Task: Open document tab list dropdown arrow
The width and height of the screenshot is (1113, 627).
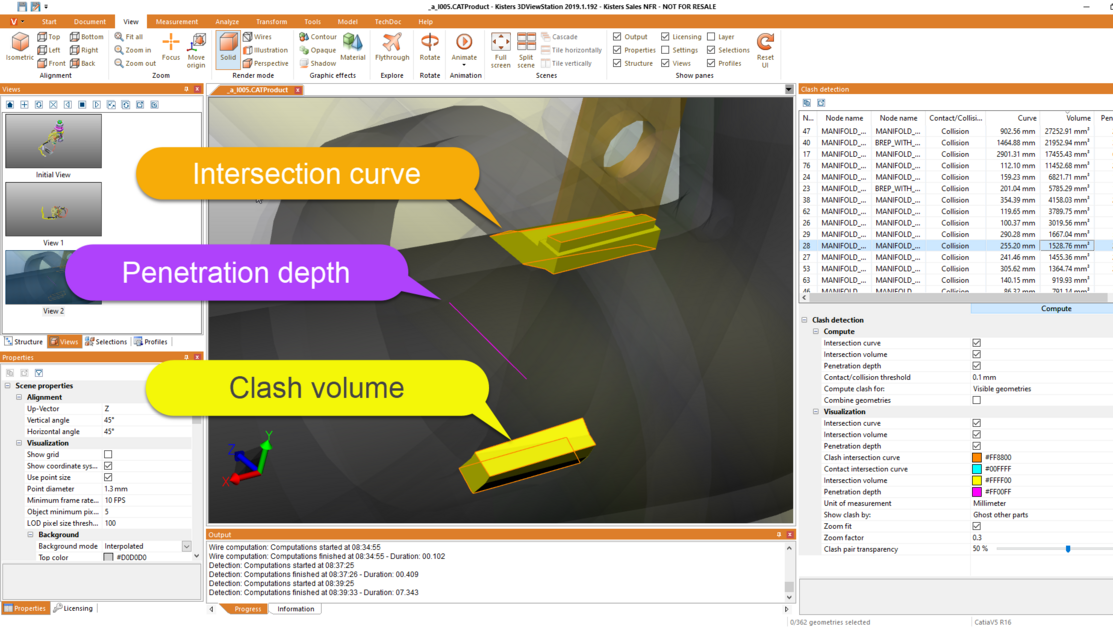Action: coord(789,89)
